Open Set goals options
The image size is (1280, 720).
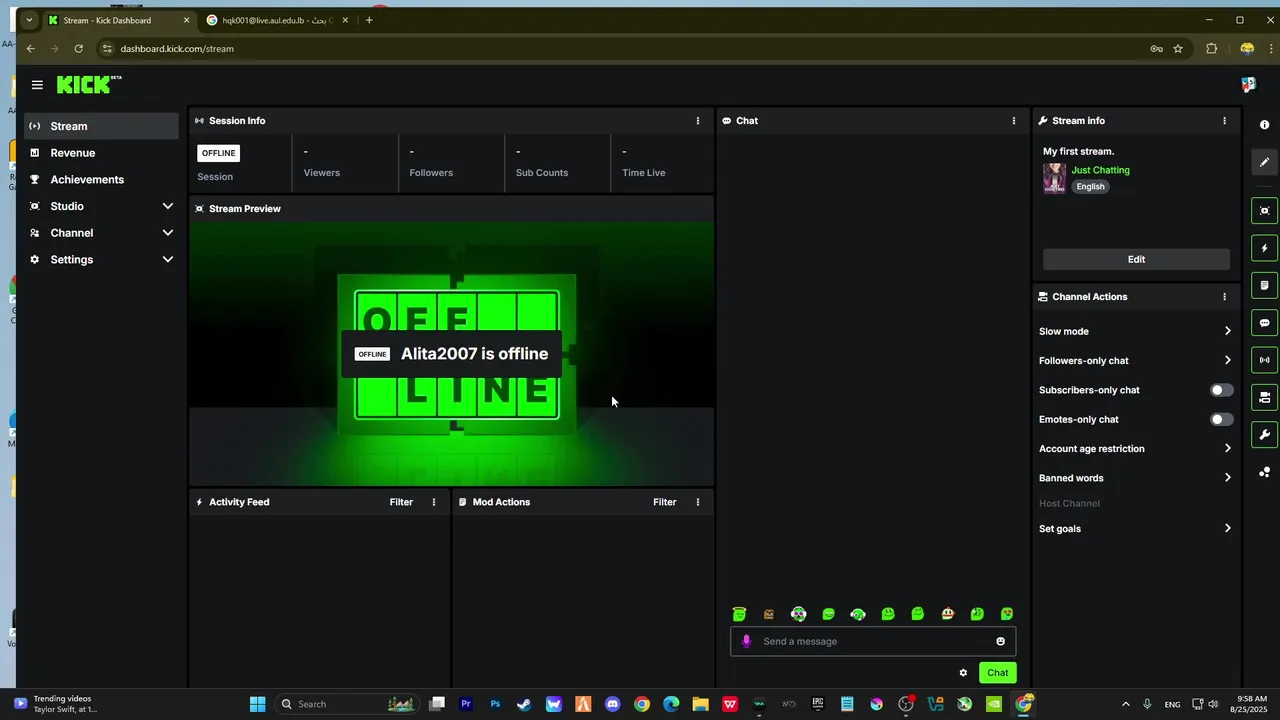[x=1135, y=529]
